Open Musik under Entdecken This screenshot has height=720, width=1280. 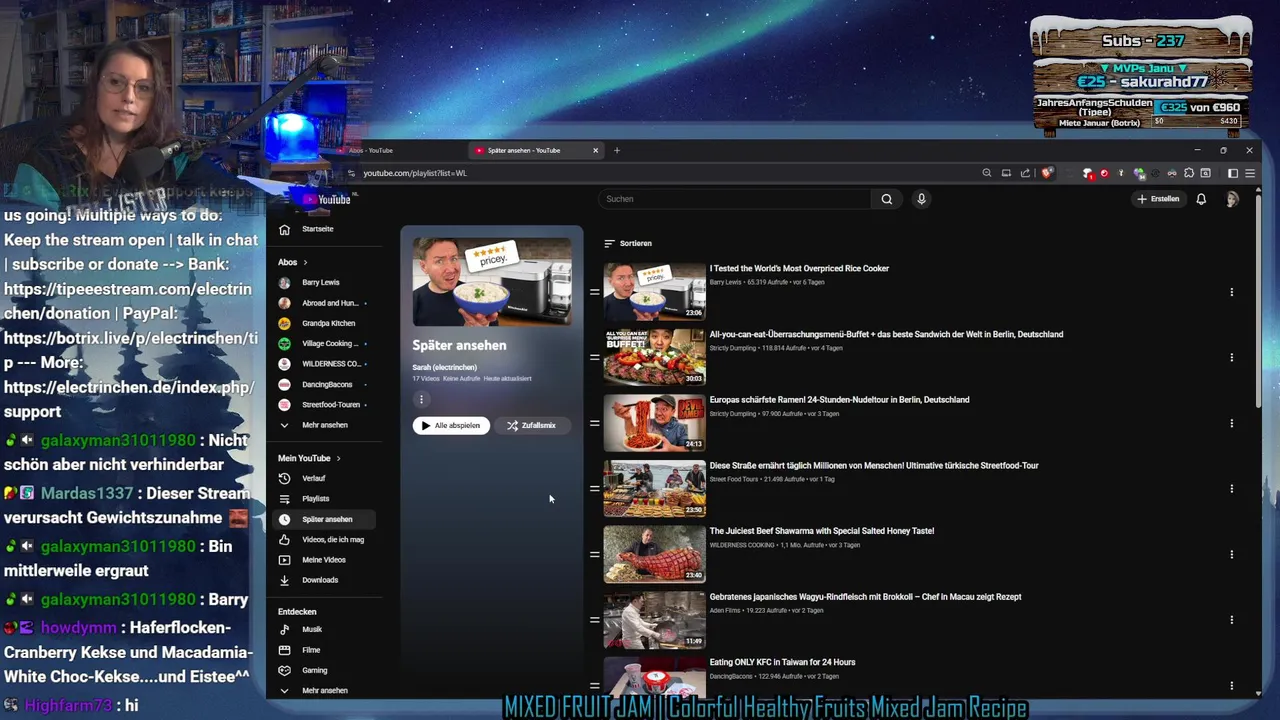tap(325, 629)
